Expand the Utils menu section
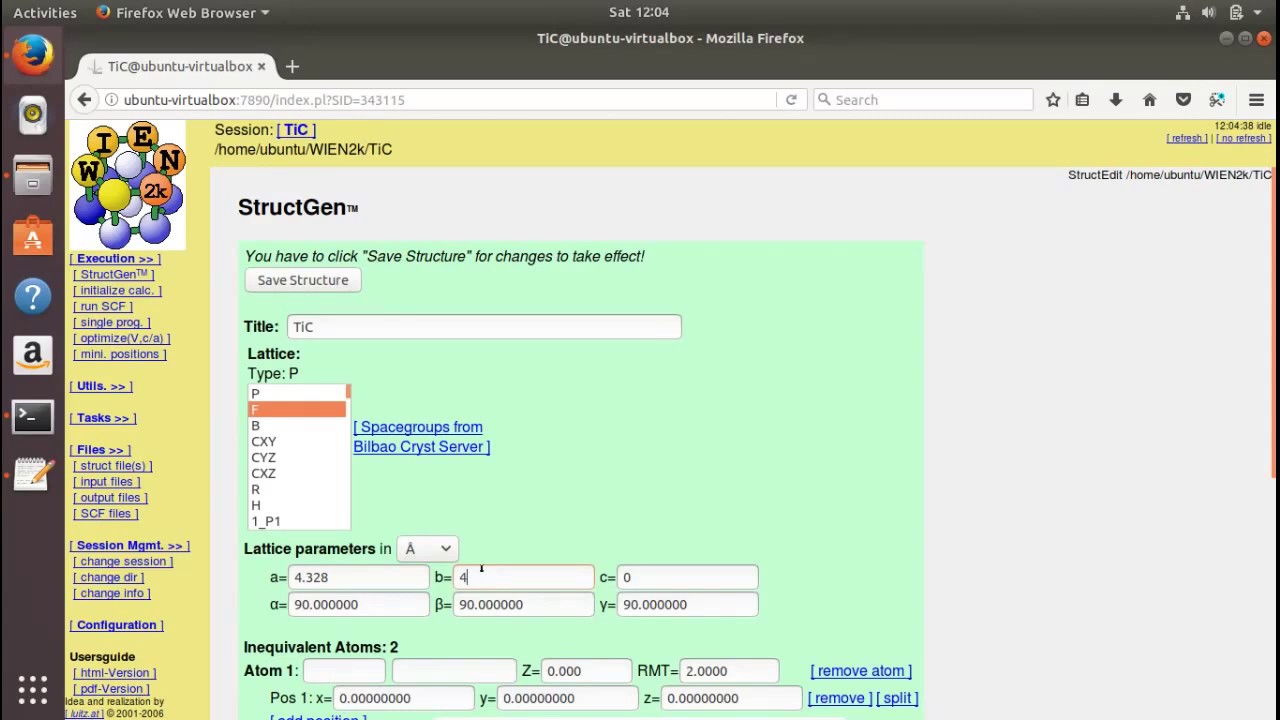 pyautogui.click(x=101, y=386)
